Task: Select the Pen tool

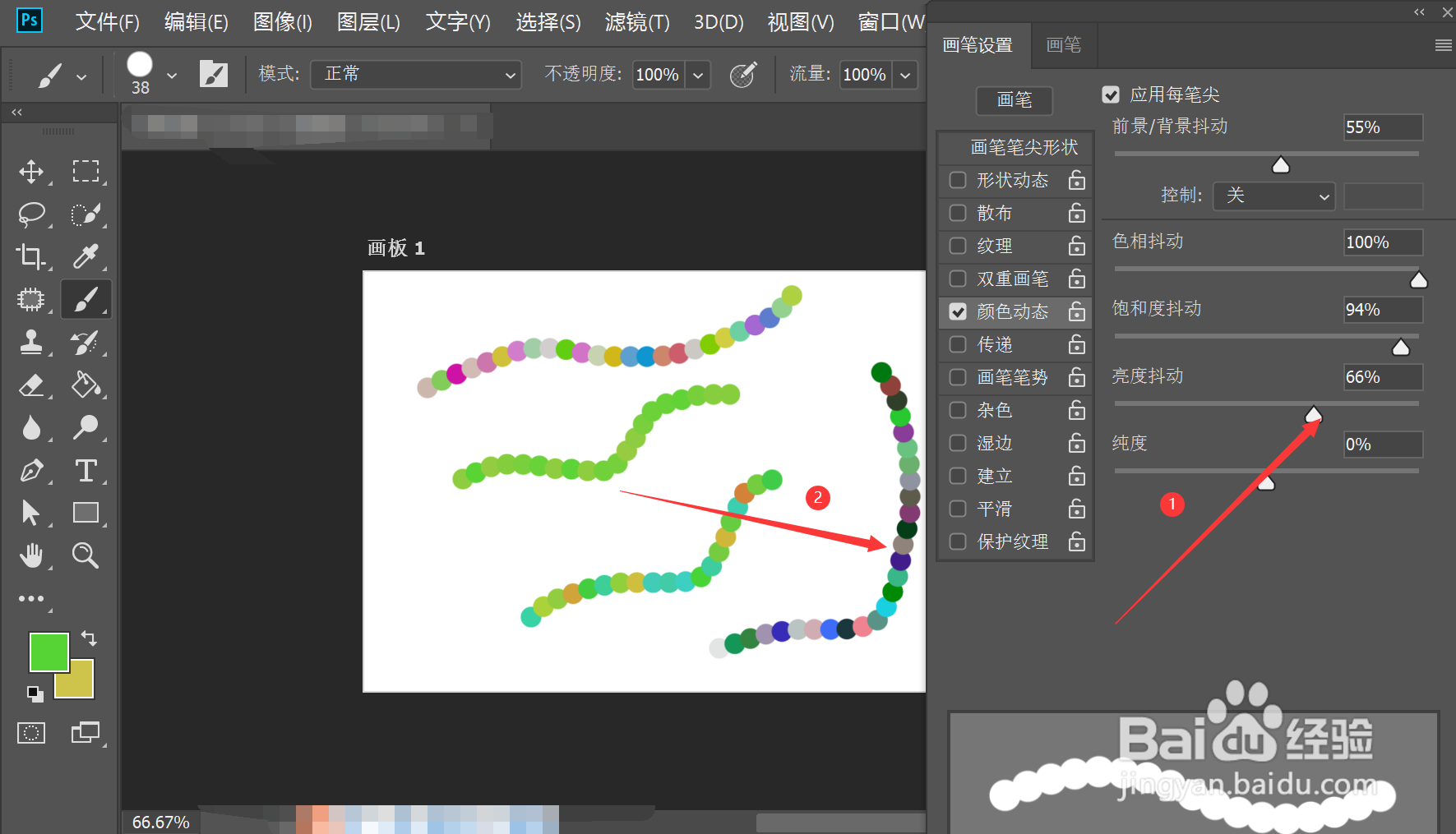Action: [x=31, y=471]
